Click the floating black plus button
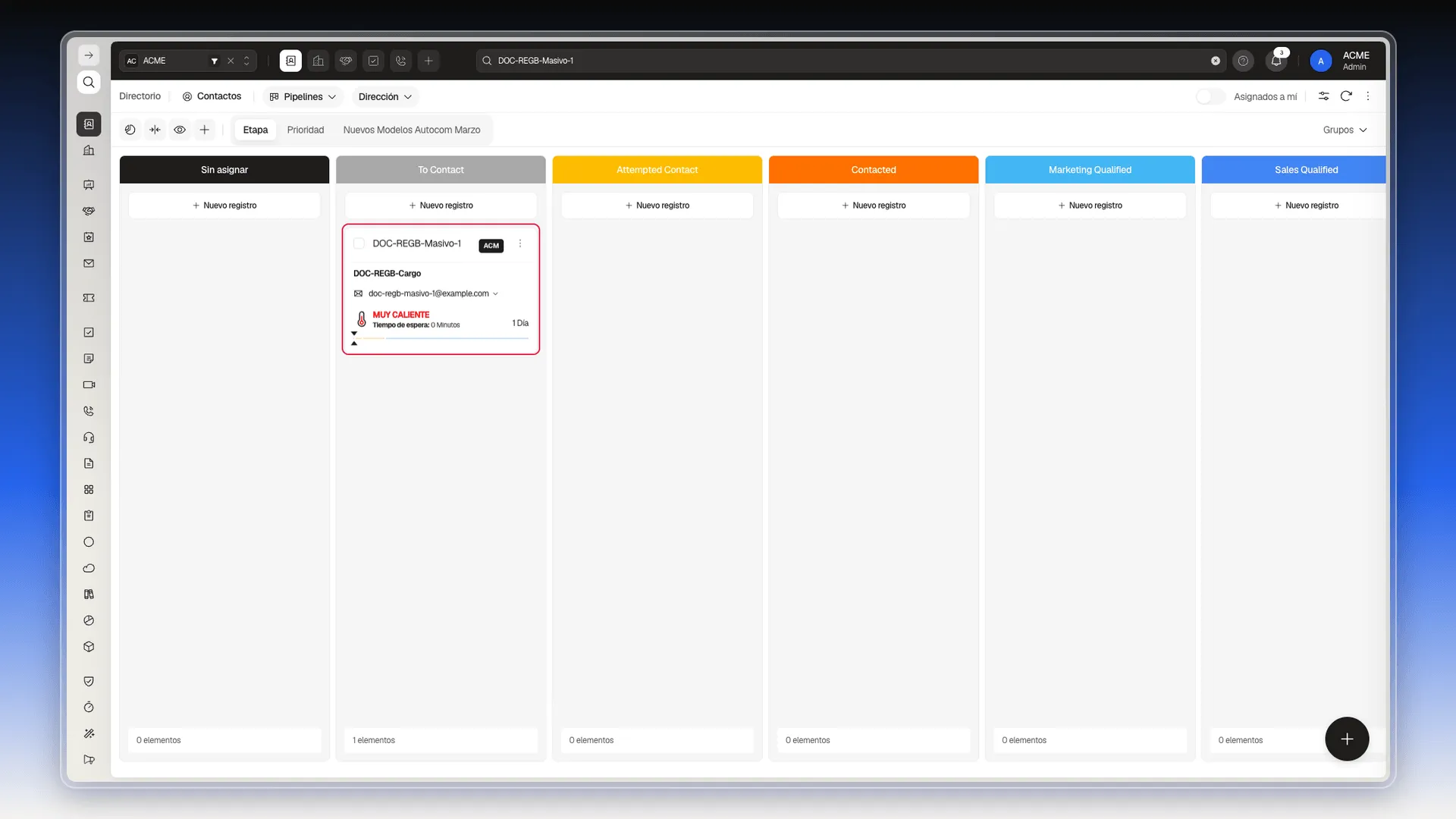This screenshot has width=1456, height=819. tap(1347, 739)
